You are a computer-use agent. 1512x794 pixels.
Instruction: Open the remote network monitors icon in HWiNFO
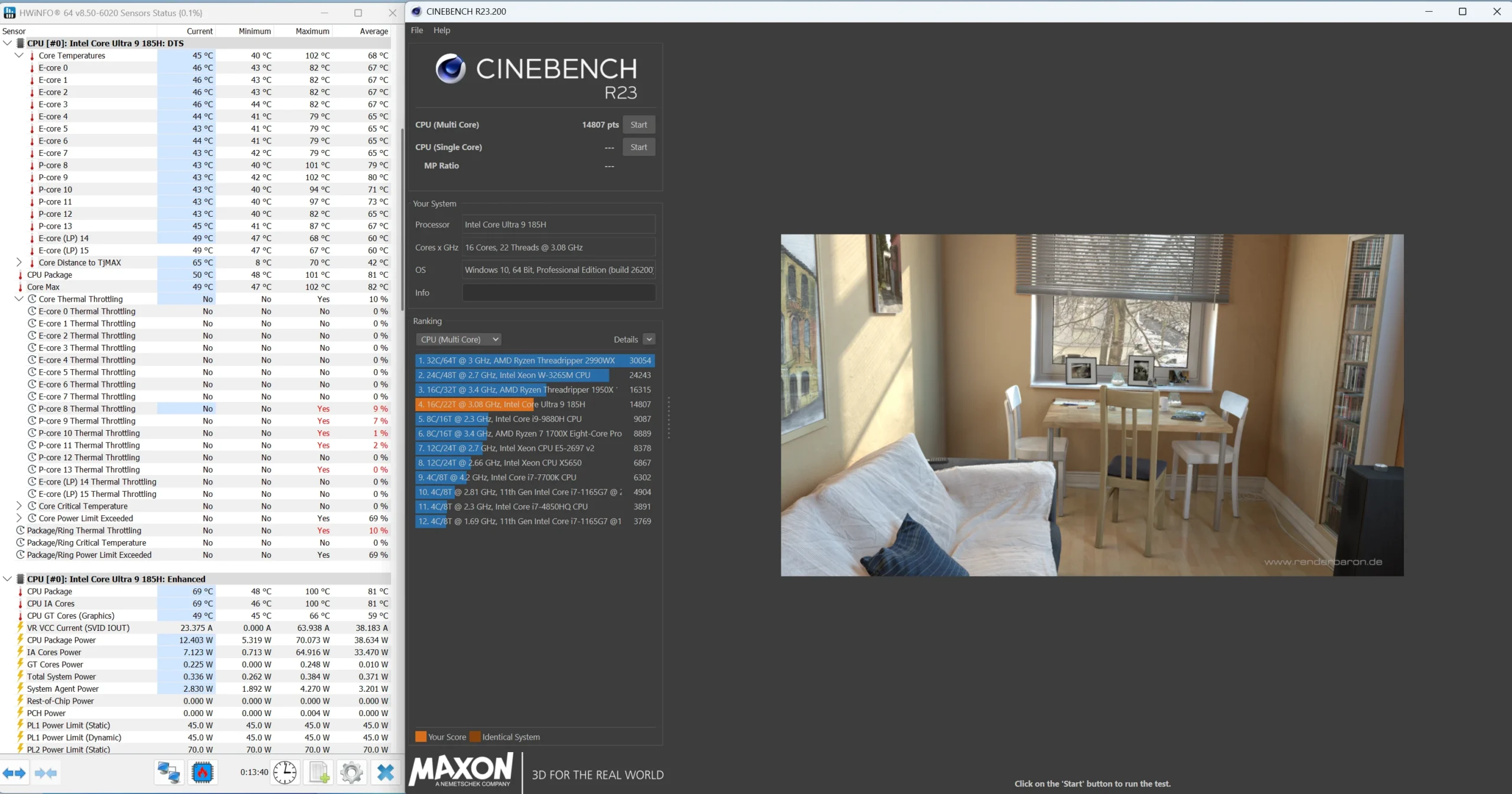tap(169, 773)
